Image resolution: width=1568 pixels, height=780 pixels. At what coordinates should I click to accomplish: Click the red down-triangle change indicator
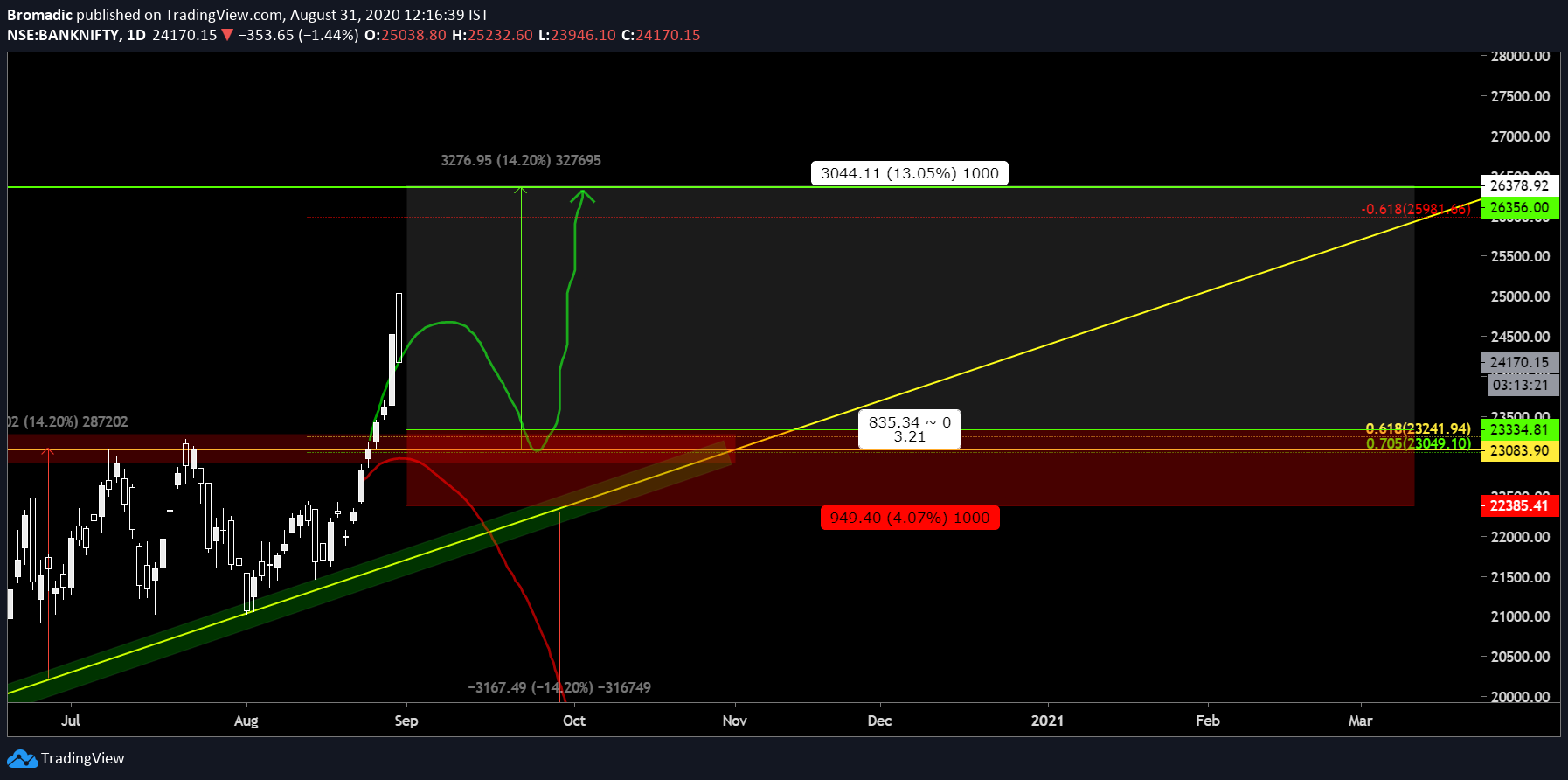[227, 35]
